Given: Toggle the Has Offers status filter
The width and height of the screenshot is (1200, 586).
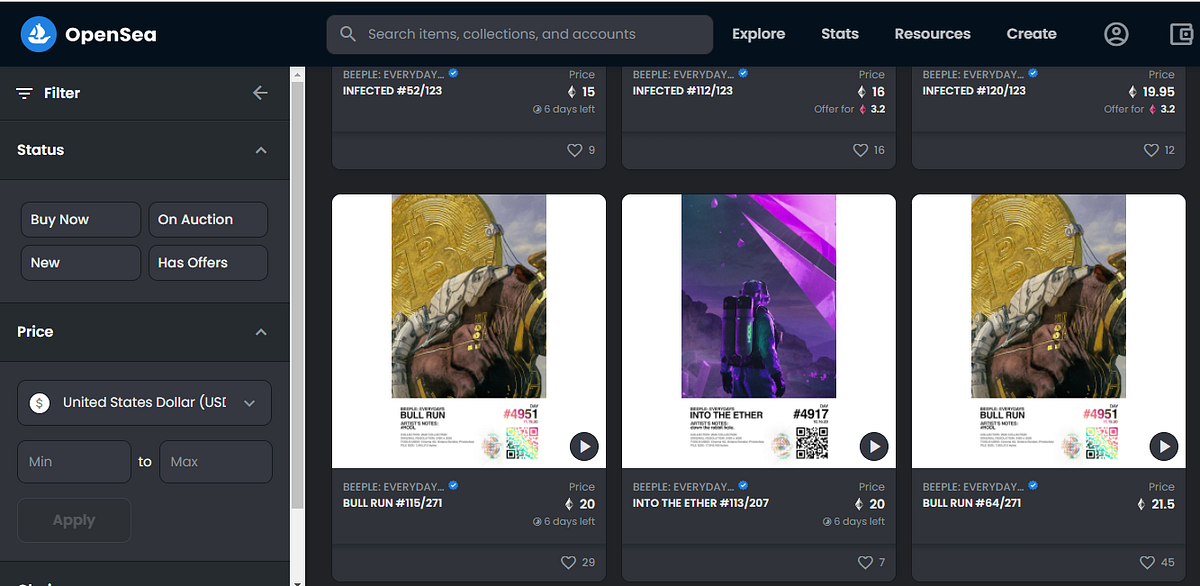Looking at the screenshot, I should pyautogui.click(x=208, y=263).
